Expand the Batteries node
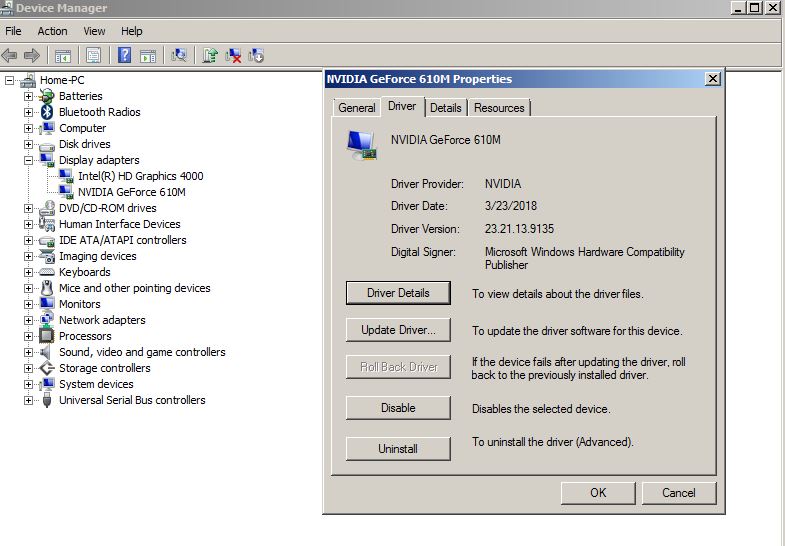 coord(28,97)
